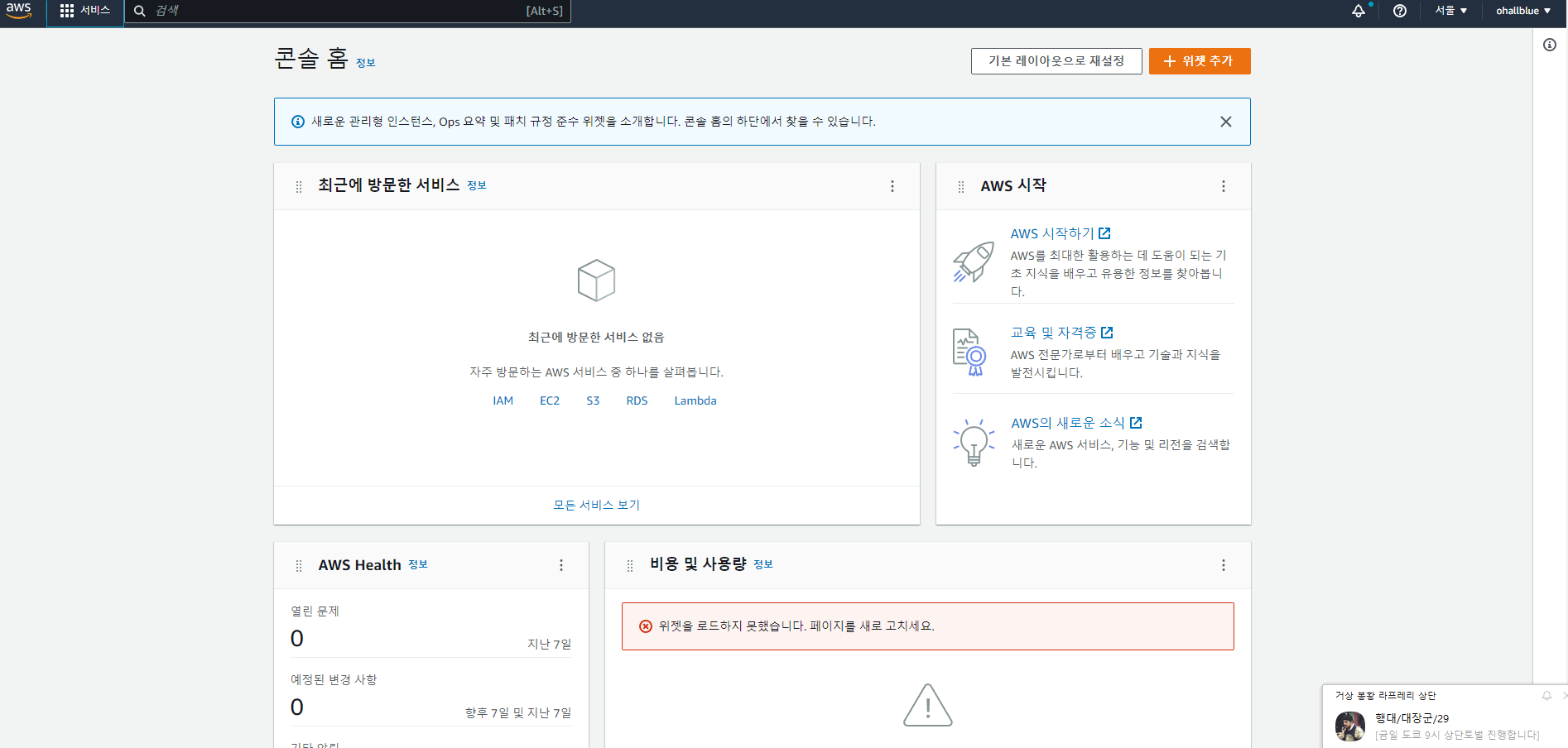Image resolution: width=1568 pixels, height=748 pixels.
Task: Open options menu of AWS Health widget
Action: tap(561, 565)
